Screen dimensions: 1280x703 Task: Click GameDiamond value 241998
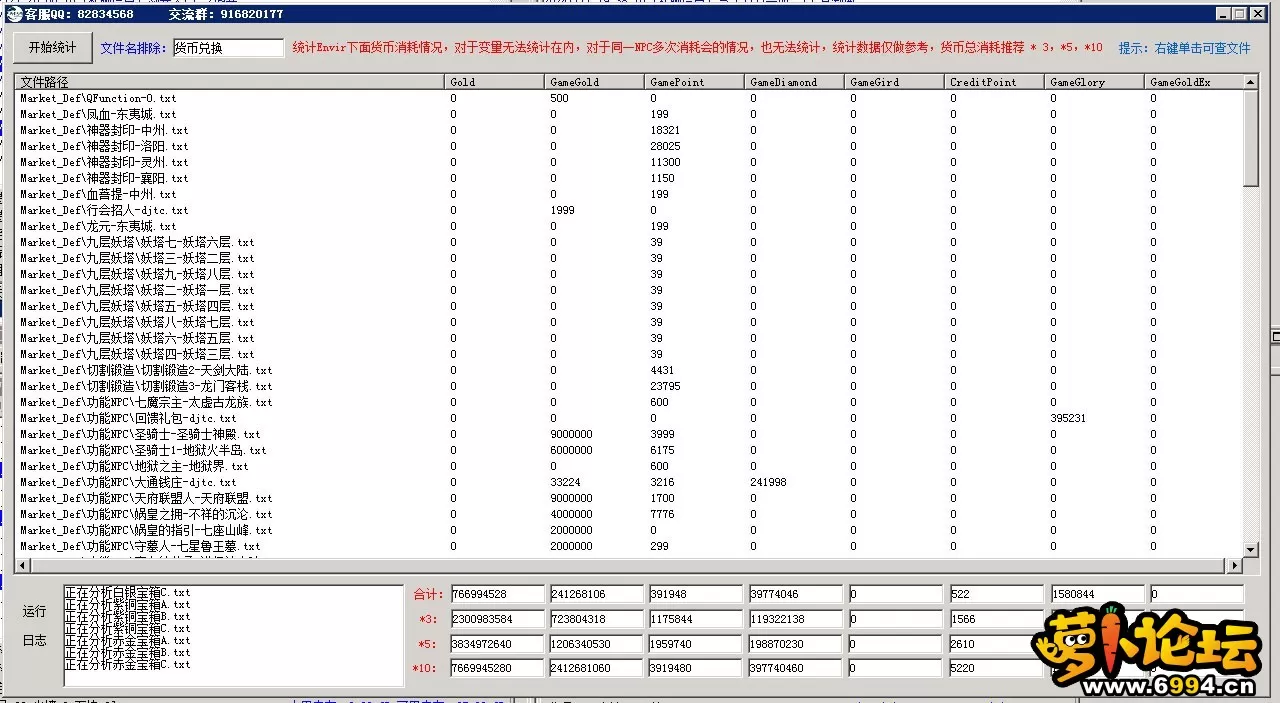768,482
